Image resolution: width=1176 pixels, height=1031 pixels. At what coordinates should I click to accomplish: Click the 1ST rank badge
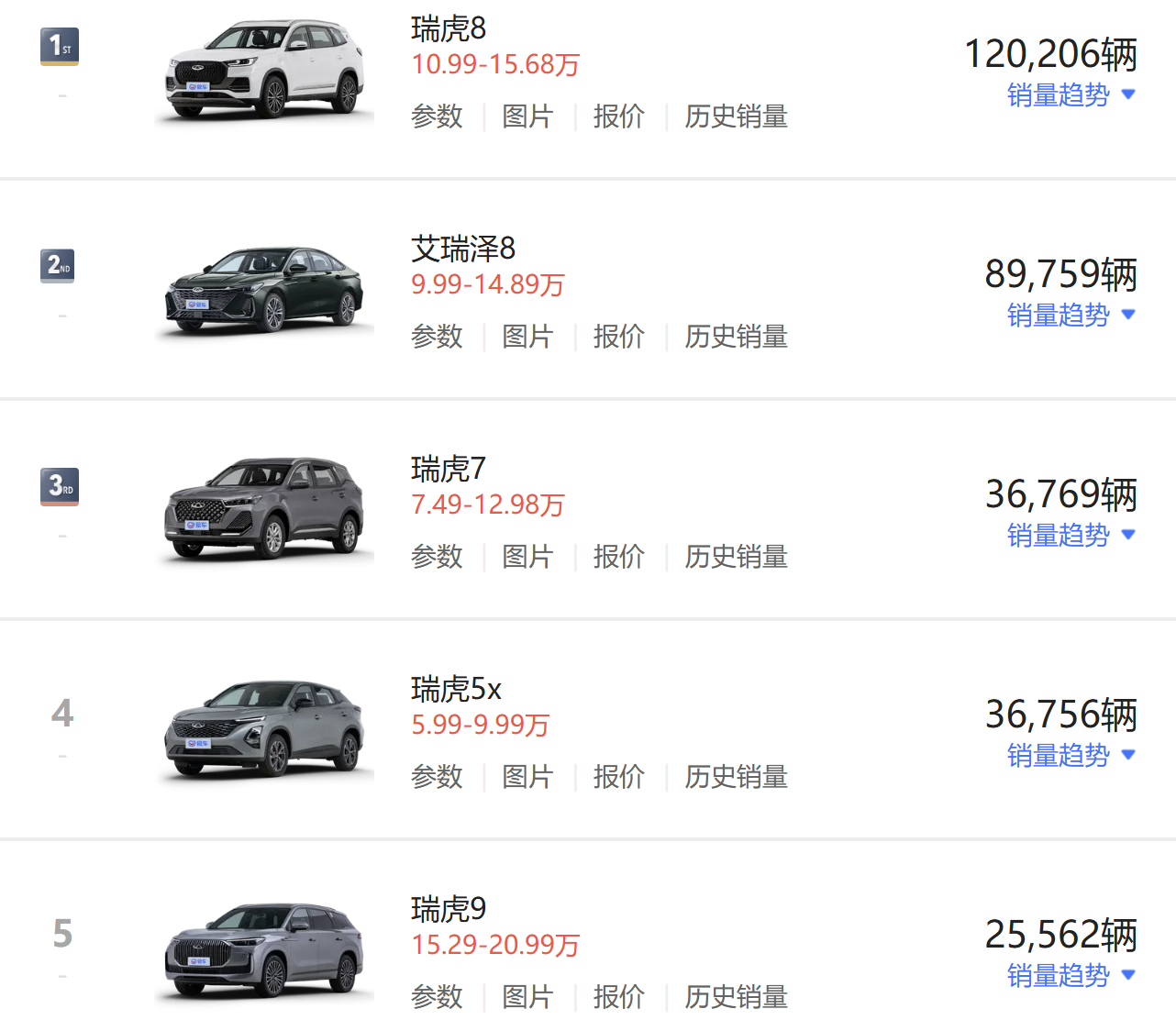click(x=59, y=44)
